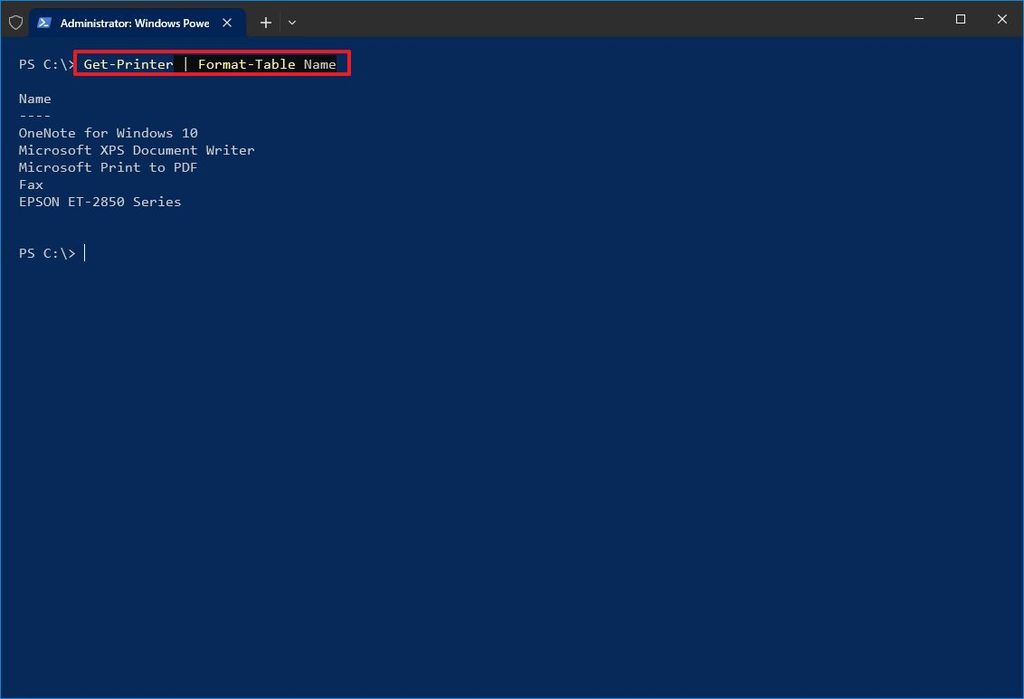The height and width of the screenshot is (699, 1024).
Task: Select the highlighted Get-Printer command text
Action: [x=127, y=63]
